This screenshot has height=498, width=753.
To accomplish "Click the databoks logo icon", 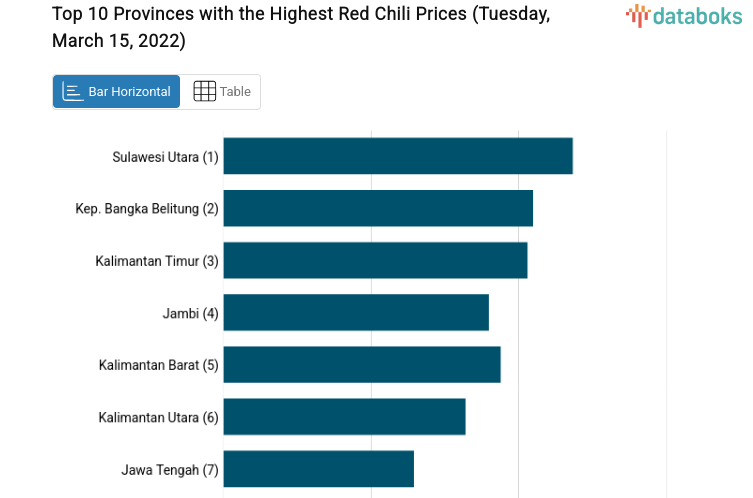I will click(x=637, y=15).
